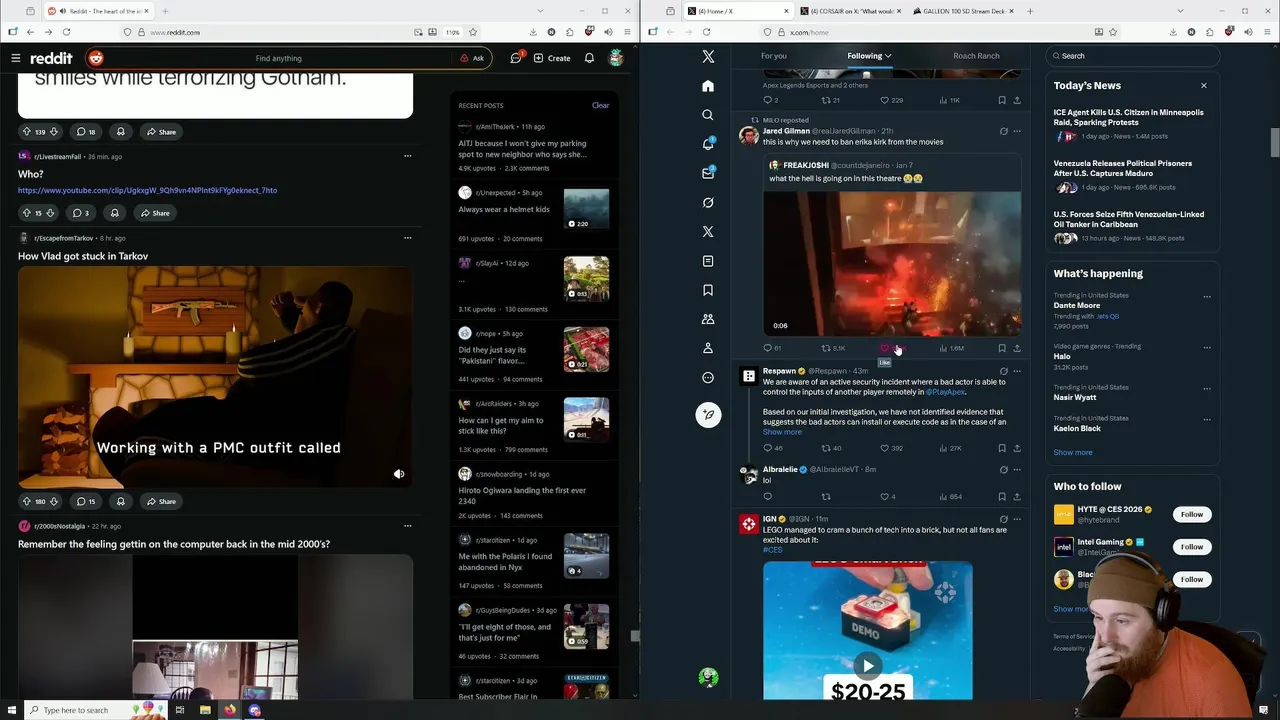1280x720 pixels.
Task: Click the X logo at top of sidebar
Action: [x=708, y=57]
